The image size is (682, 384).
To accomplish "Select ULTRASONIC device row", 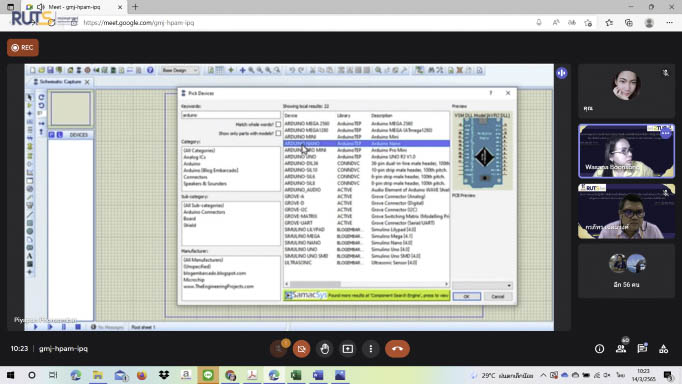I will 367,262.
